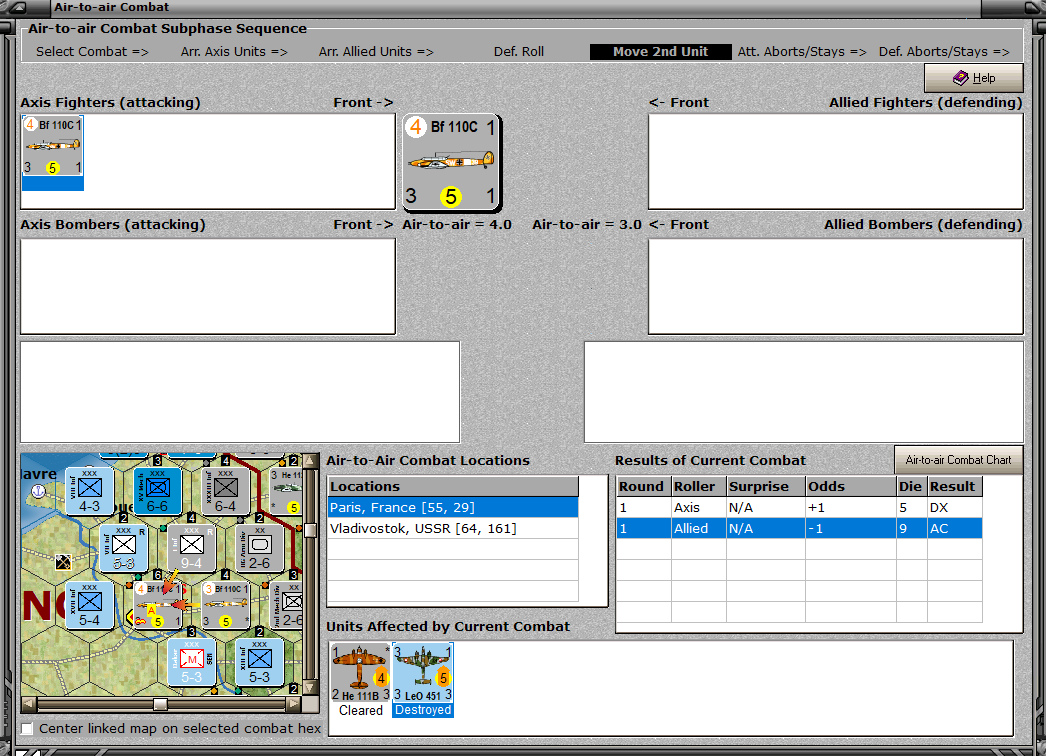The height and width of the screenshot is (756, 1046).
Task: Click the large Bf 110C front fighter counter
Action: point(452,162)
